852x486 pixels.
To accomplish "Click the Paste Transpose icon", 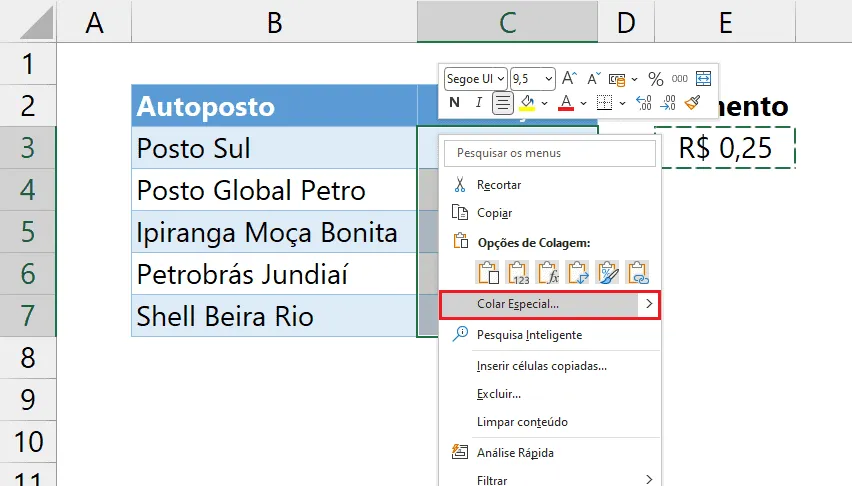I will [578, 272].
